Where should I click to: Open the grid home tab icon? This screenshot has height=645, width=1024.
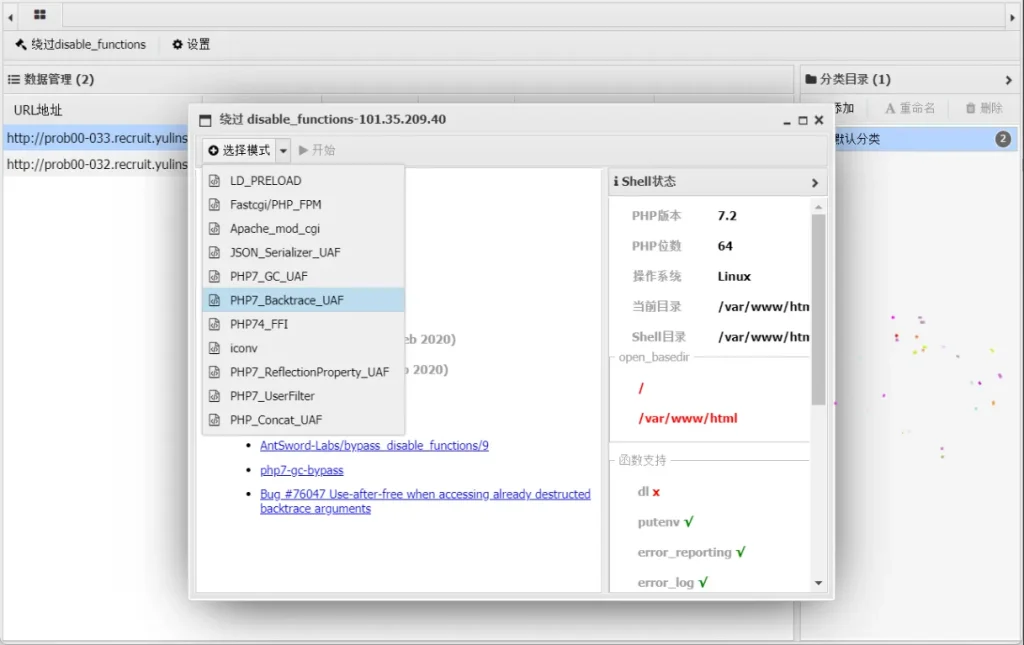(x=39, y=15)
